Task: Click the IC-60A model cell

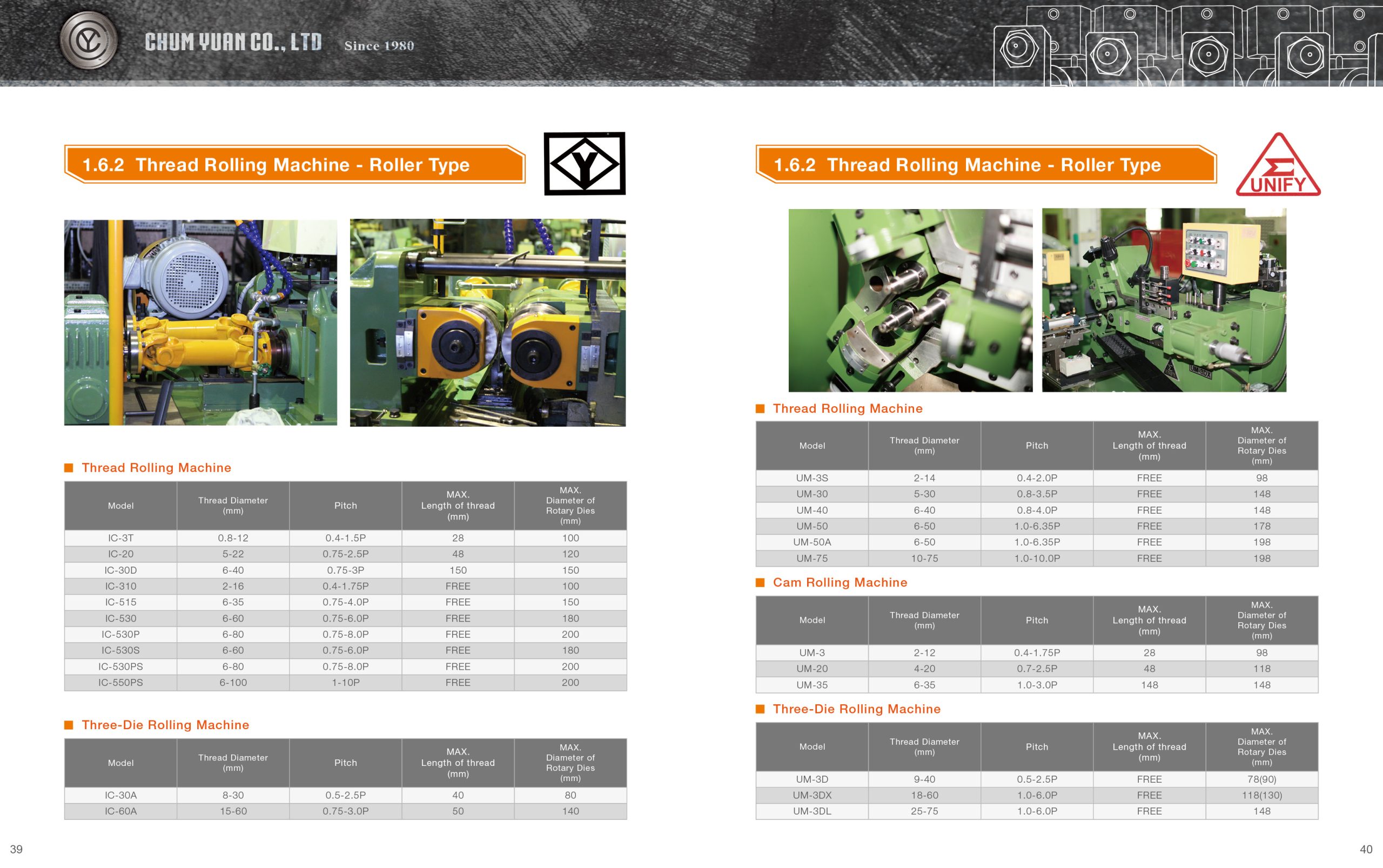Action: (120, 811)
